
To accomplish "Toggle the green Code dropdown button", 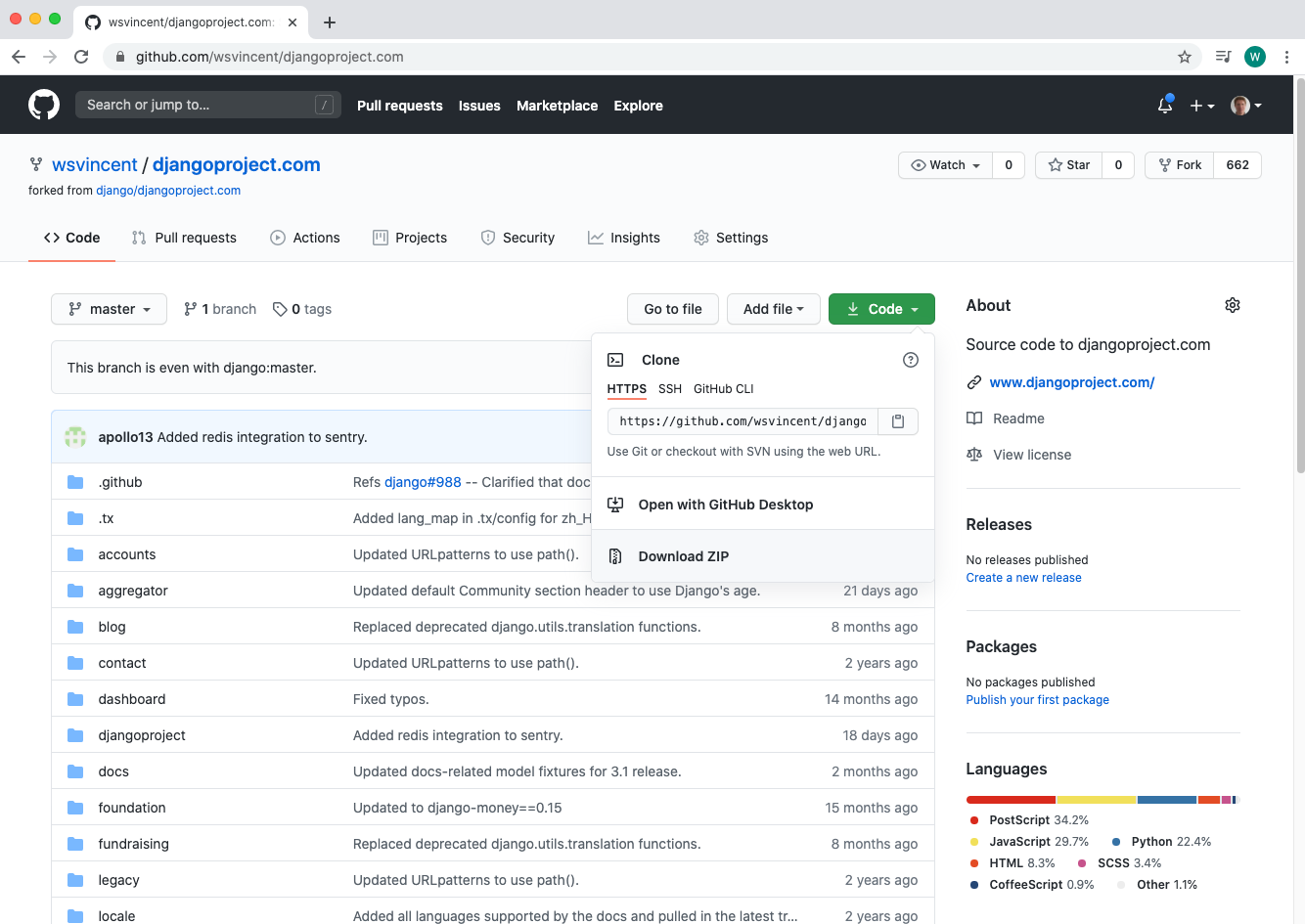I will (881, 309).
